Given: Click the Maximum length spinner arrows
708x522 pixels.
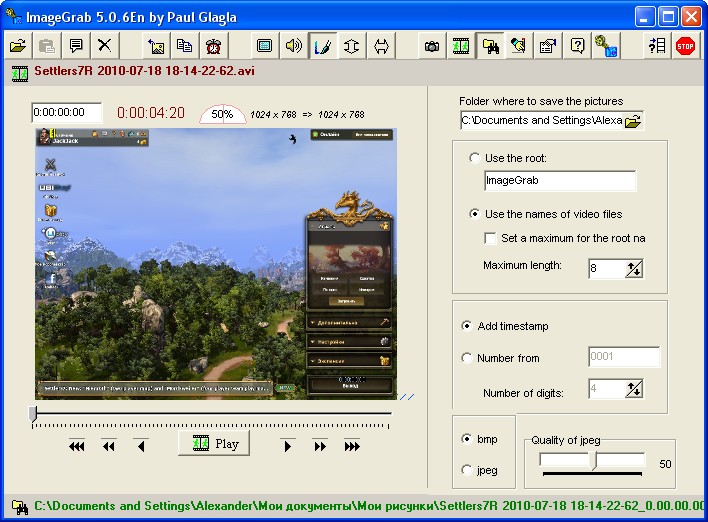Looking at the screenshot, I should pyautogui.click(x=634, y=268).
